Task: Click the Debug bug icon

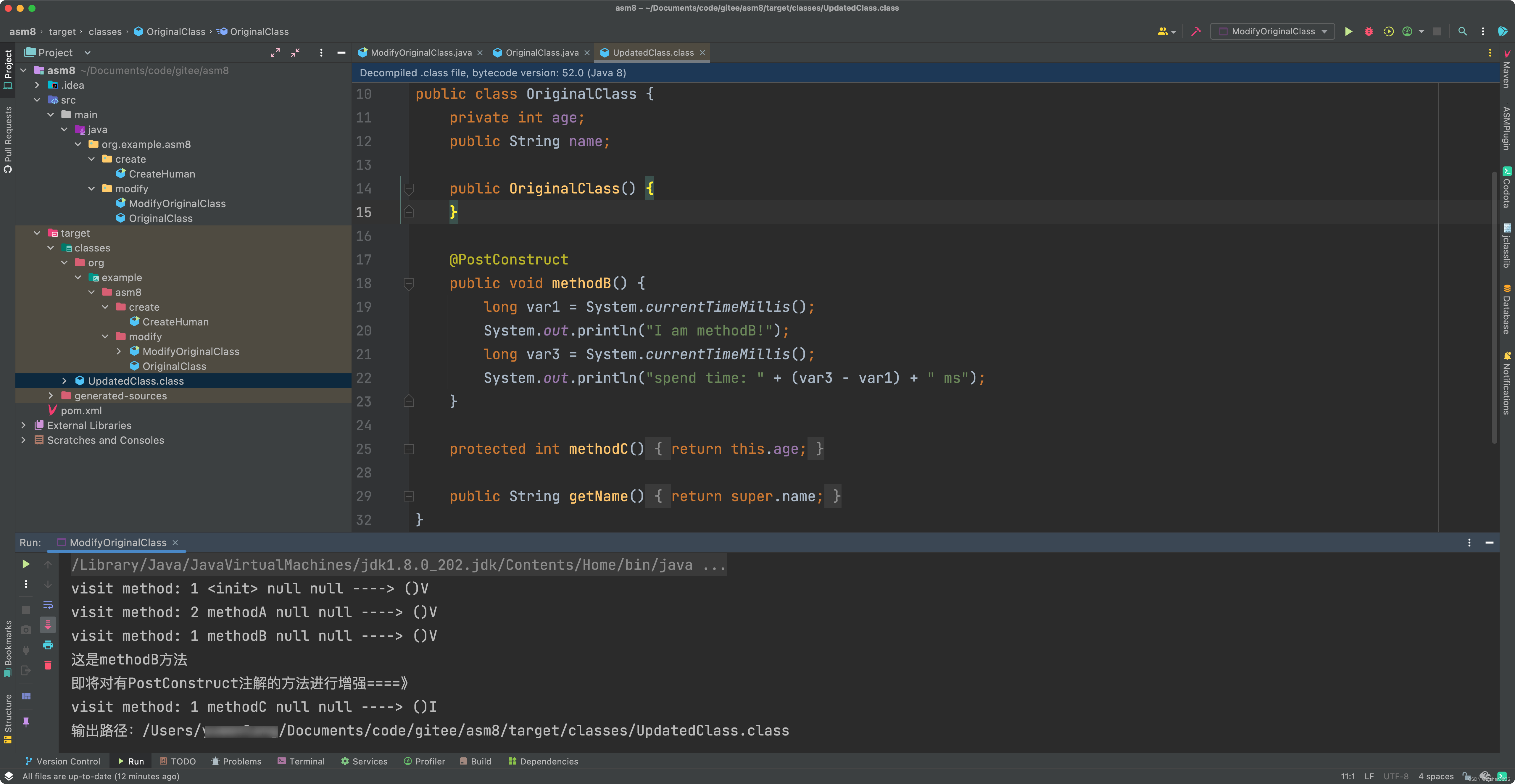Action: [x=1369, y=31]
